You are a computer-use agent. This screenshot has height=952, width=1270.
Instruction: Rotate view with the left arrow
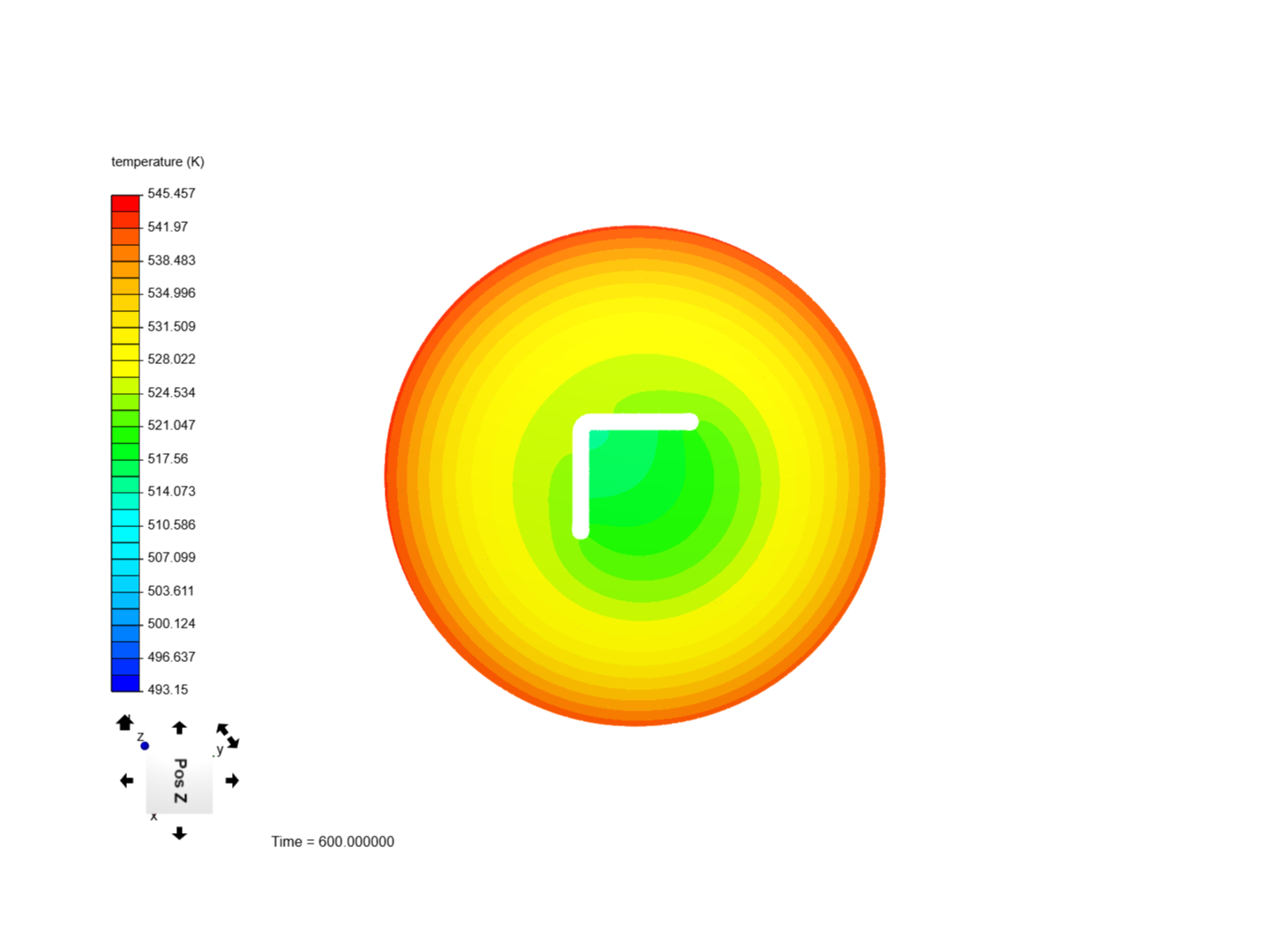tap(127, 780)
